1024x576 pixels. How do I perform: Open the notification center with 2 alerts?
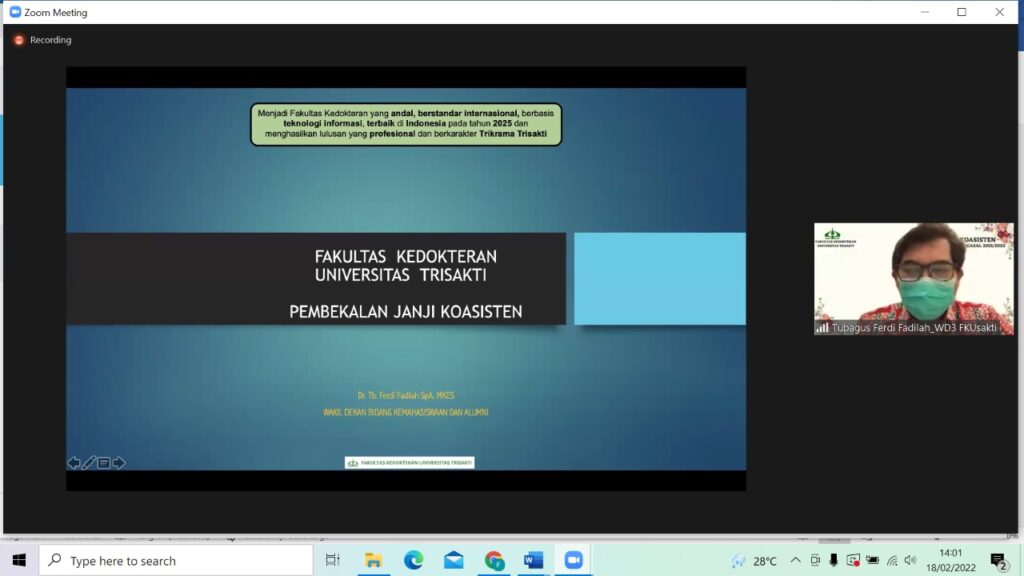(x=999, y=561)
